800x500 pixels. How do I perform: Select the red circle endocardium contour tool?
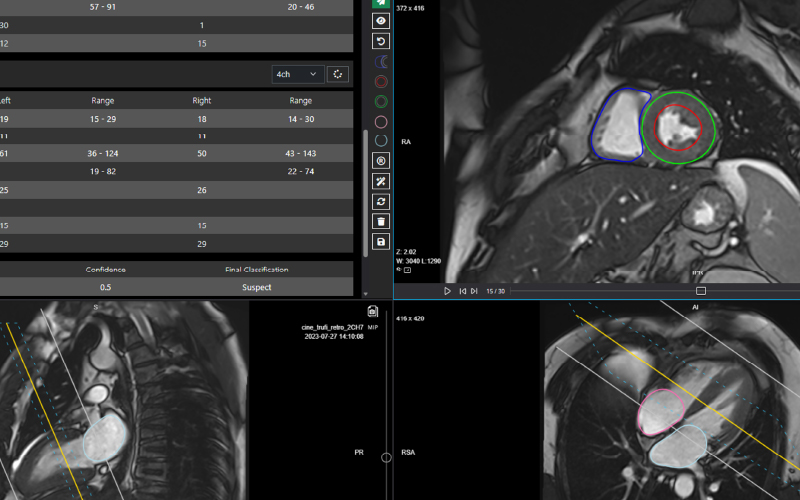coord(381,82)
